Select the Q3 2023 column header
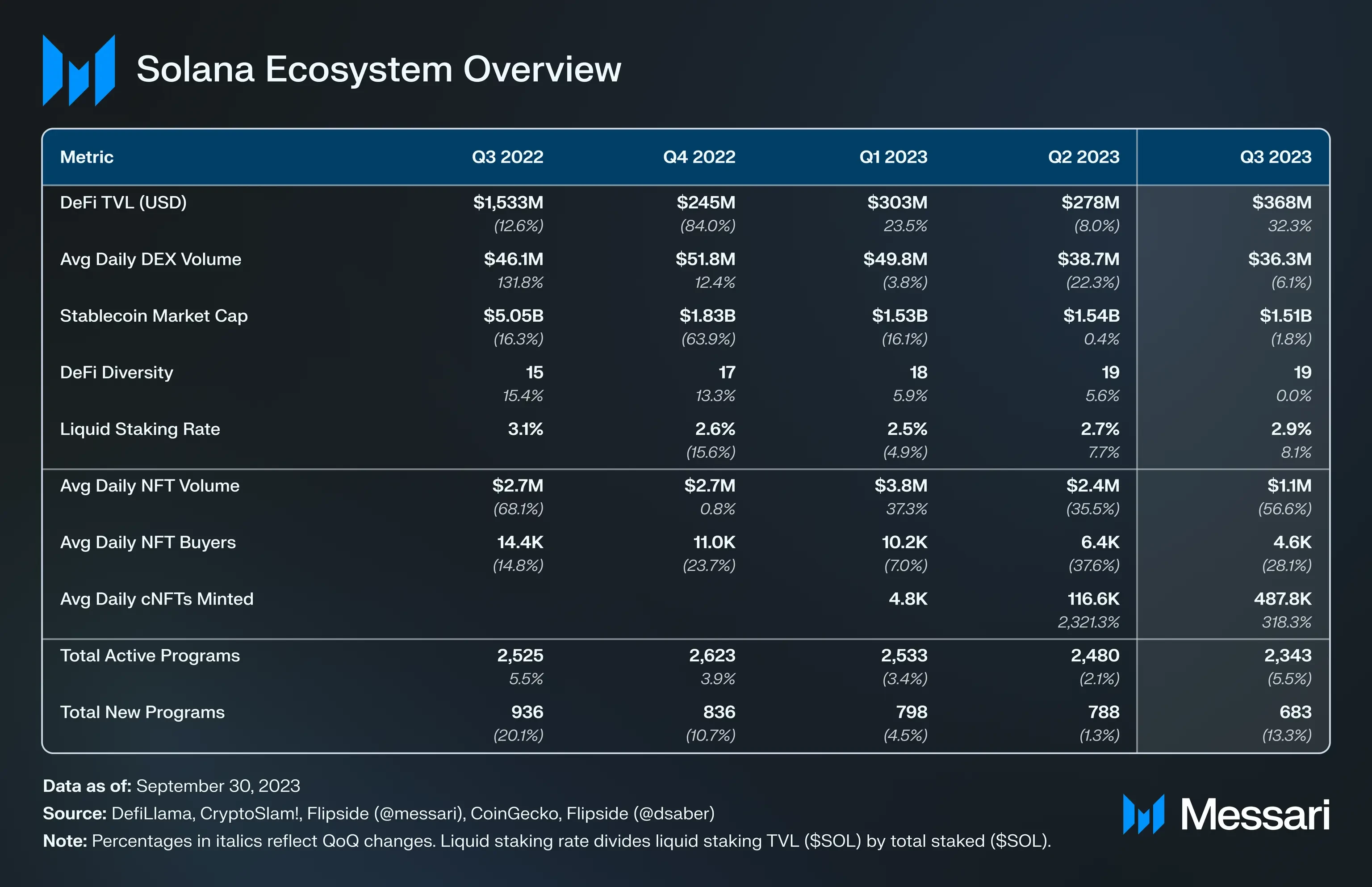 pos(1276,157)
